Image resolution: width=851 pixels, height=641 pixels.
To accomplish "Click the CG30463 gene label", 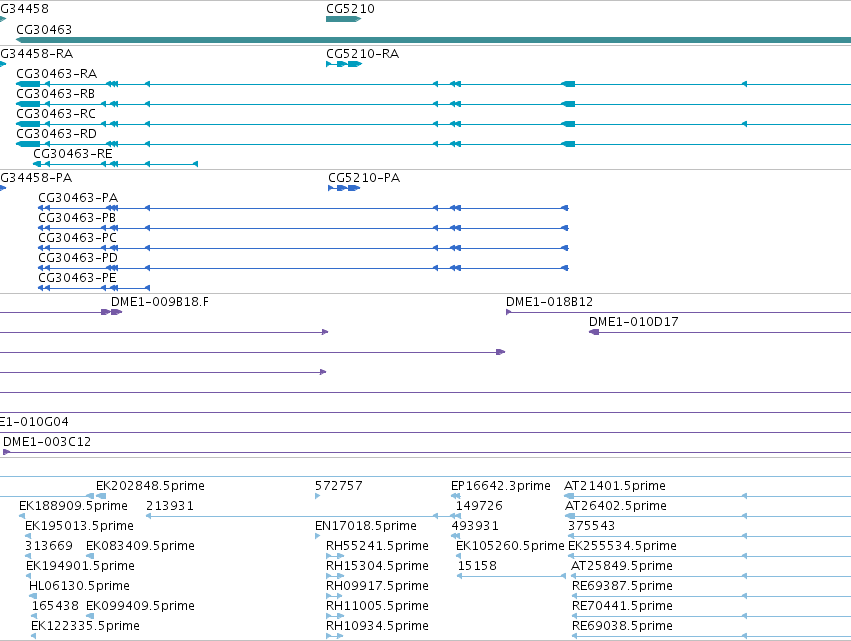I will coord(44,29).
